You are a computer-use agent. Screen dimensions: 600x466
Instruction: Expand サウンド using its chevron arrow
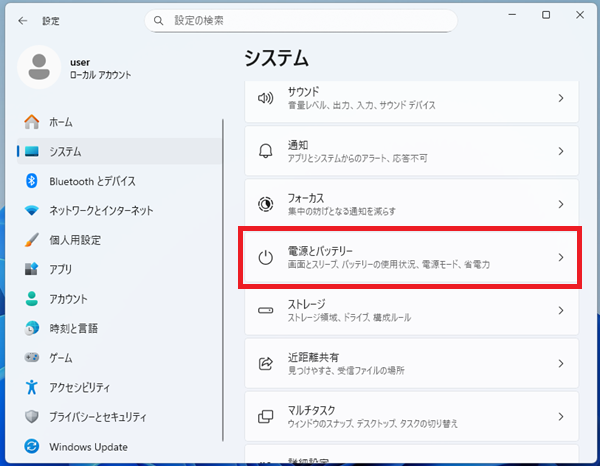tap(560, 98)
